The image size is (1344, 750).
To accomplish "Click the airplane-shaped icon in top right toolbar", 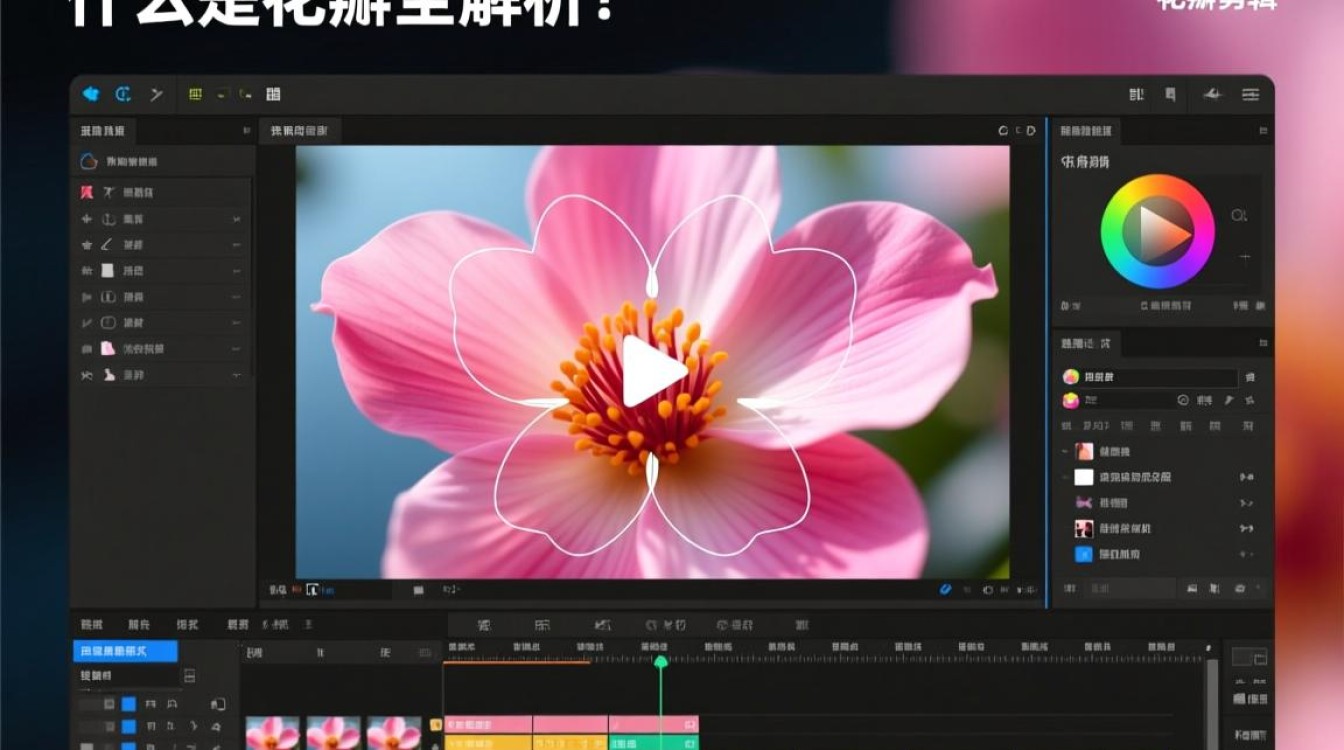I will click(1212, 94).
